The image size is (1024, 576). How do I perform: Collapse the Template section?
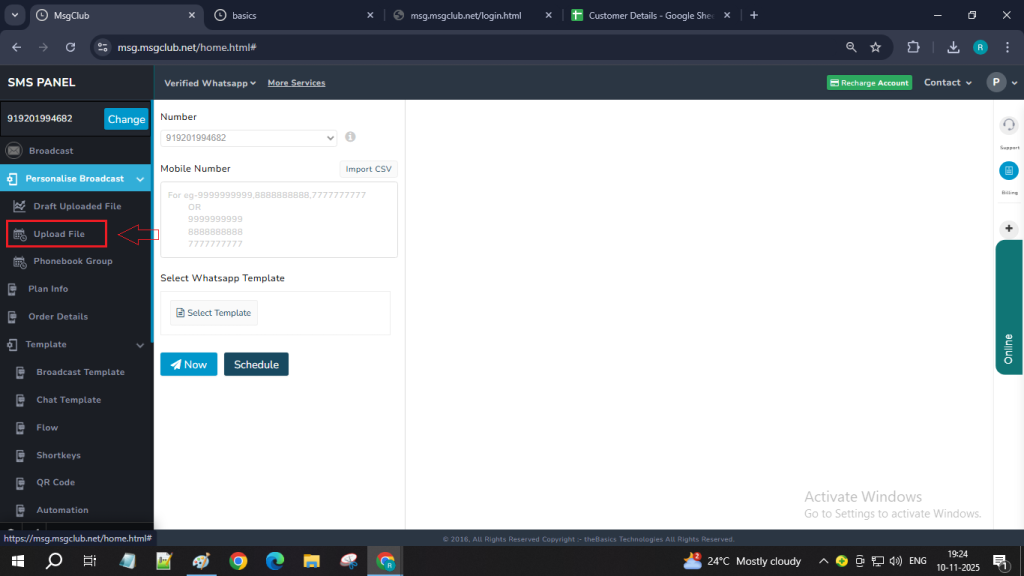point(140,345)
